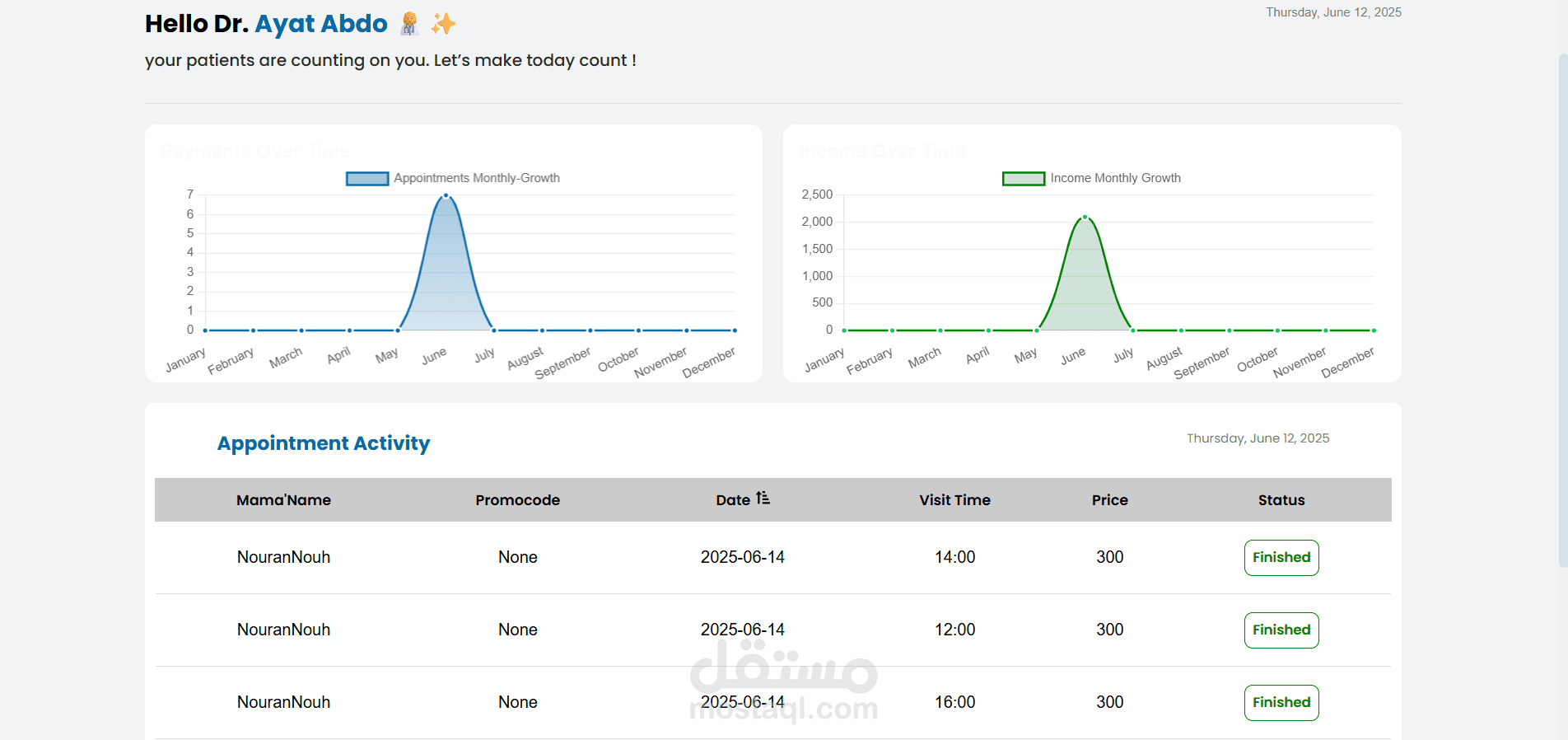Click the Income Monthly Growth legend label
This screenshot has height=740, width=1568.
tap(1115, 178)
